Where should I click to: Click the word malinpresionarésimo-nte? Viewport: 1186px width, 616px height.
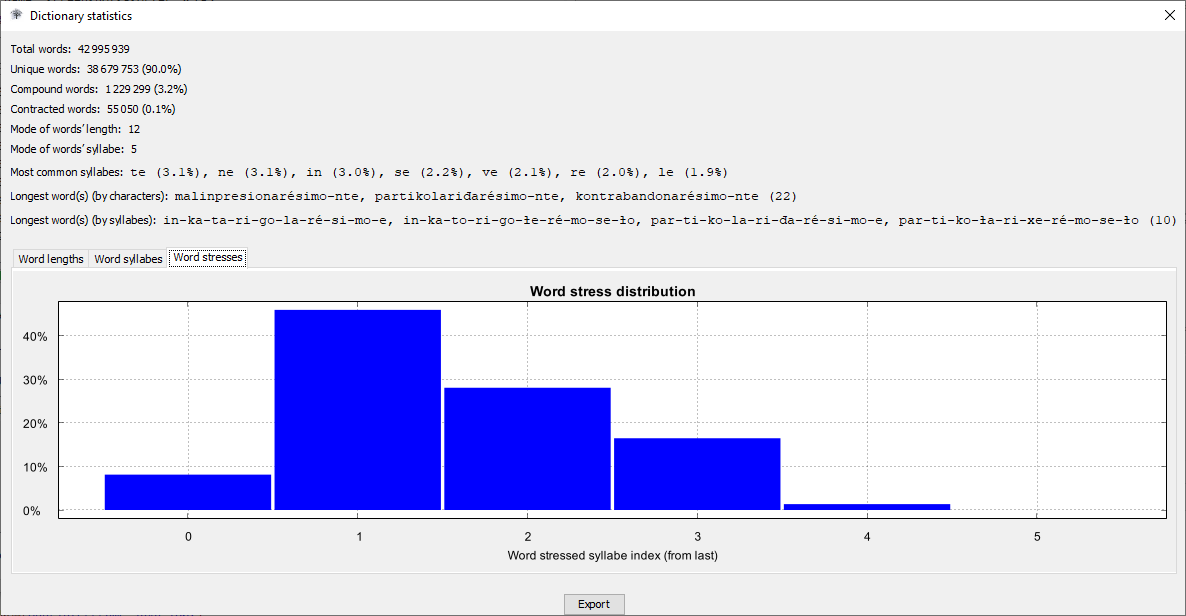(268, 196)
